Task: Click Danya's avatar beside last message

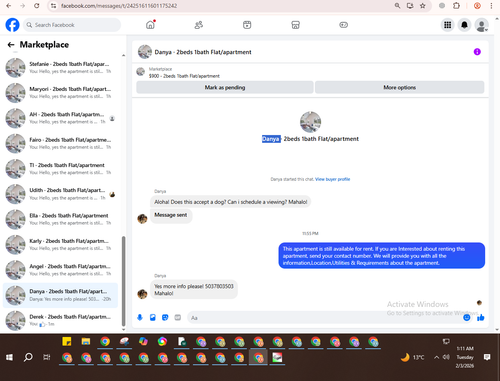Action: (142, 294)
